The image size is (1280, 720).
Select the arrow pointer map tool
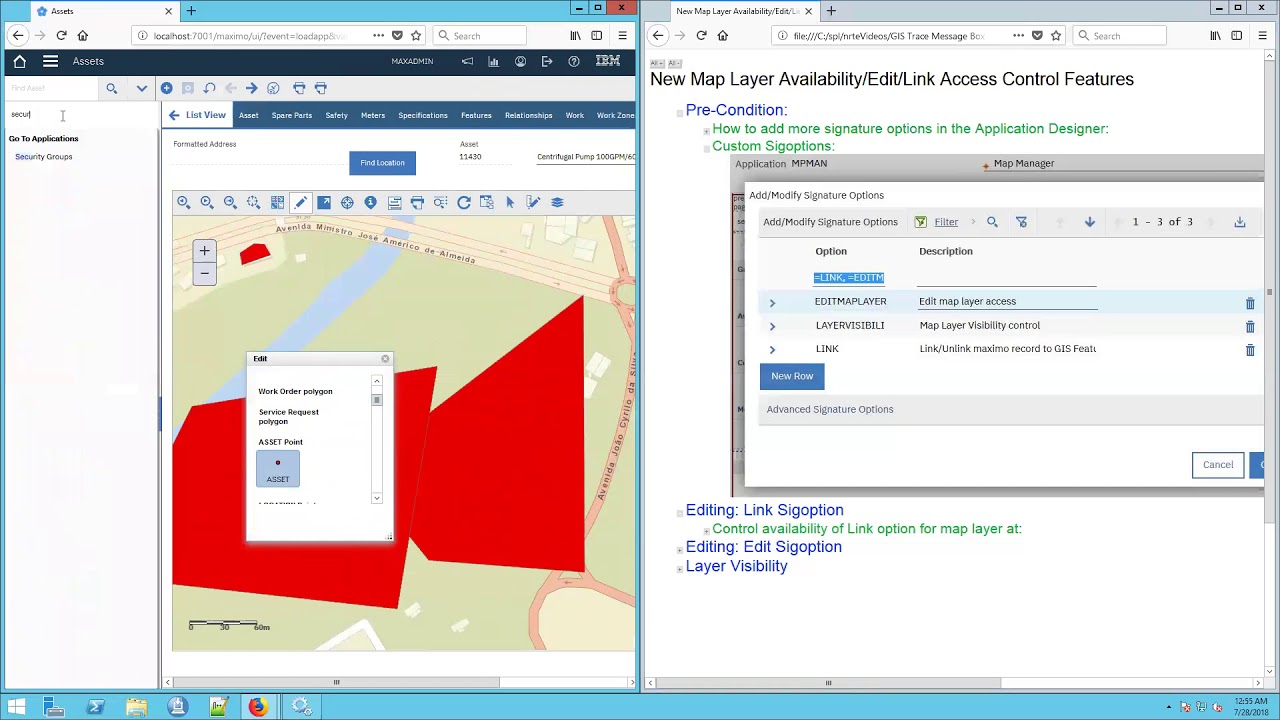510,202
